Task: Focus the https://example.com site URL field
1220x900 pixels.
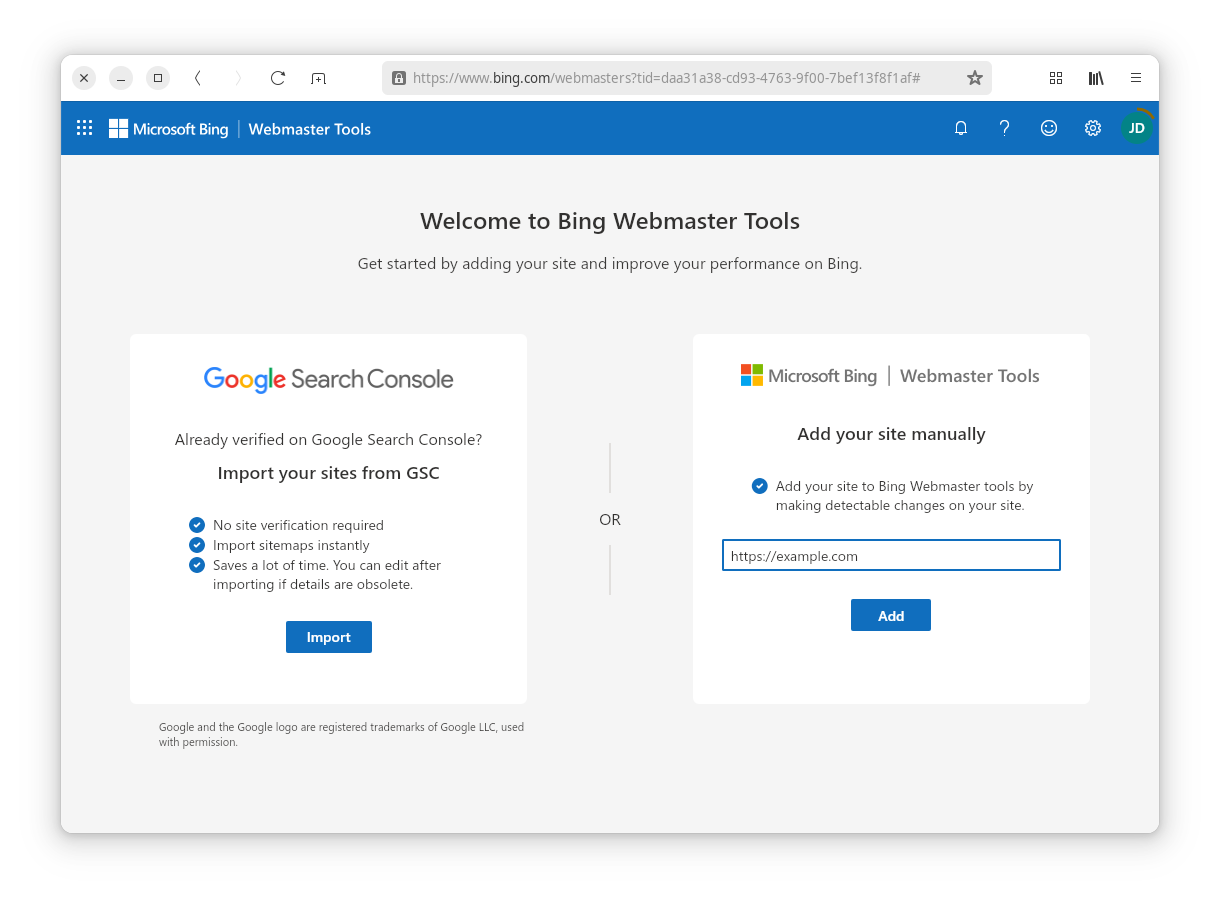Action: tap(891, 556)
